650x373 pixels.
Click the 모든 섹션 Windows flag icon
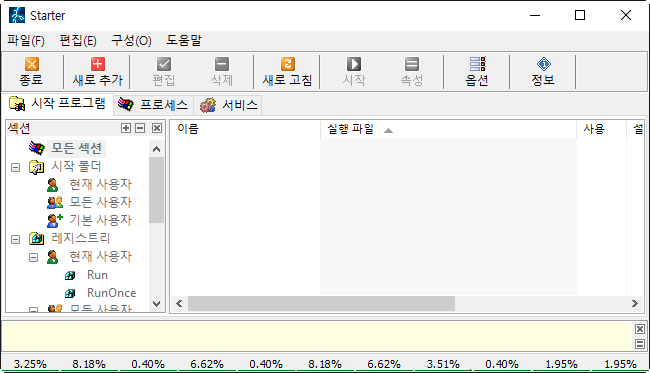click(x=37, y=148)
